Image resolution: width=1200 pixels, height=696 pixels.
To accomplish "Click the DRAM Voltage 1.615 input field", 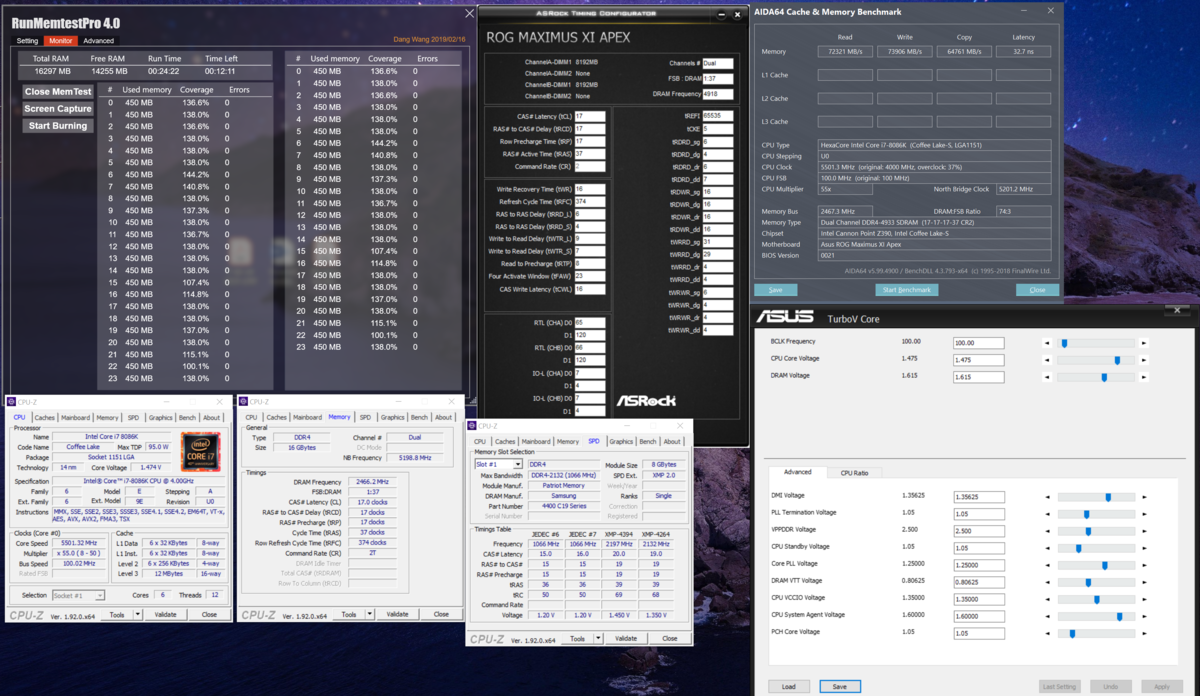I will coord(978,377).
